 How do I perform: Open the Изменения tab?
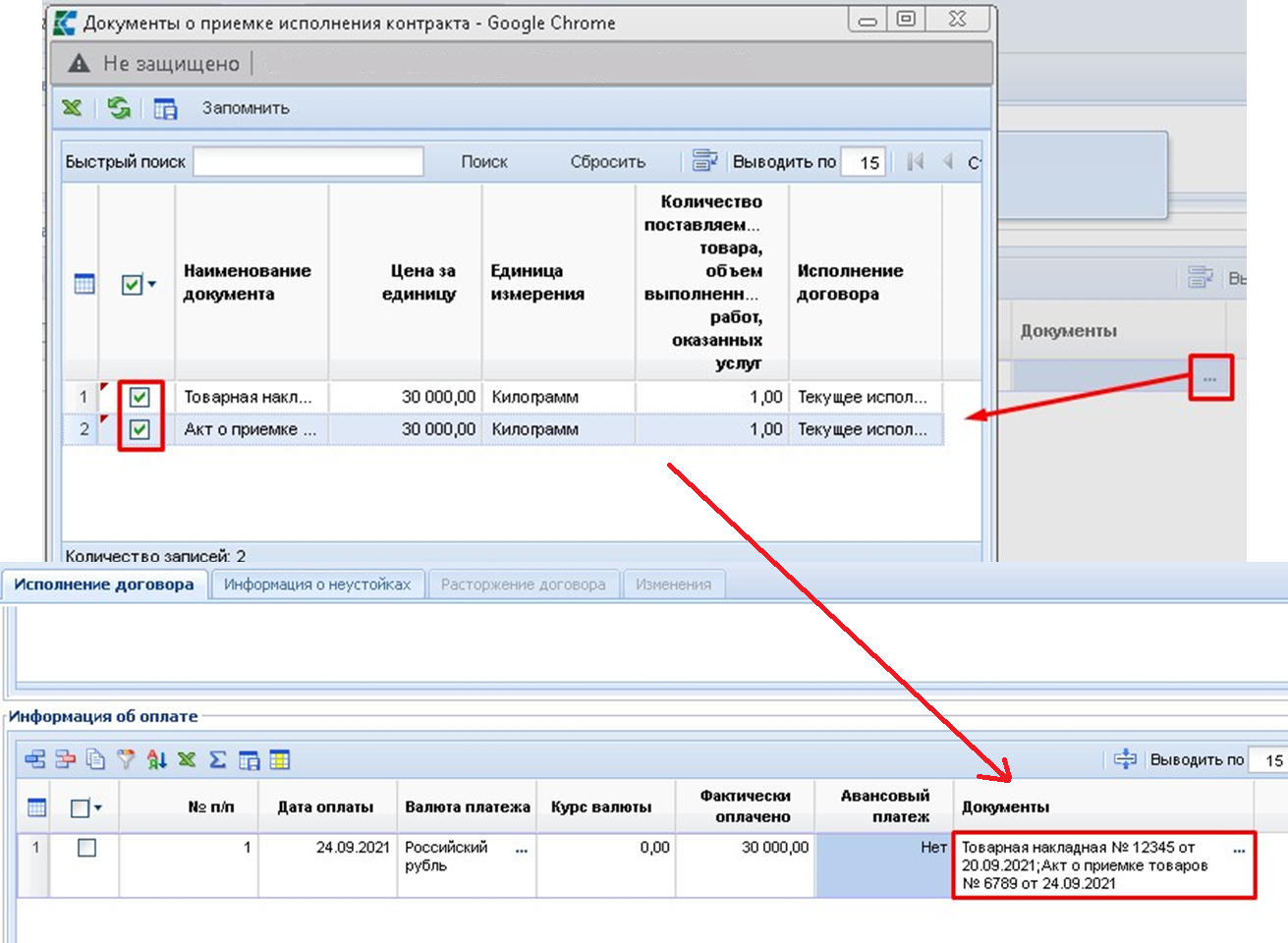tap(673, 584)
